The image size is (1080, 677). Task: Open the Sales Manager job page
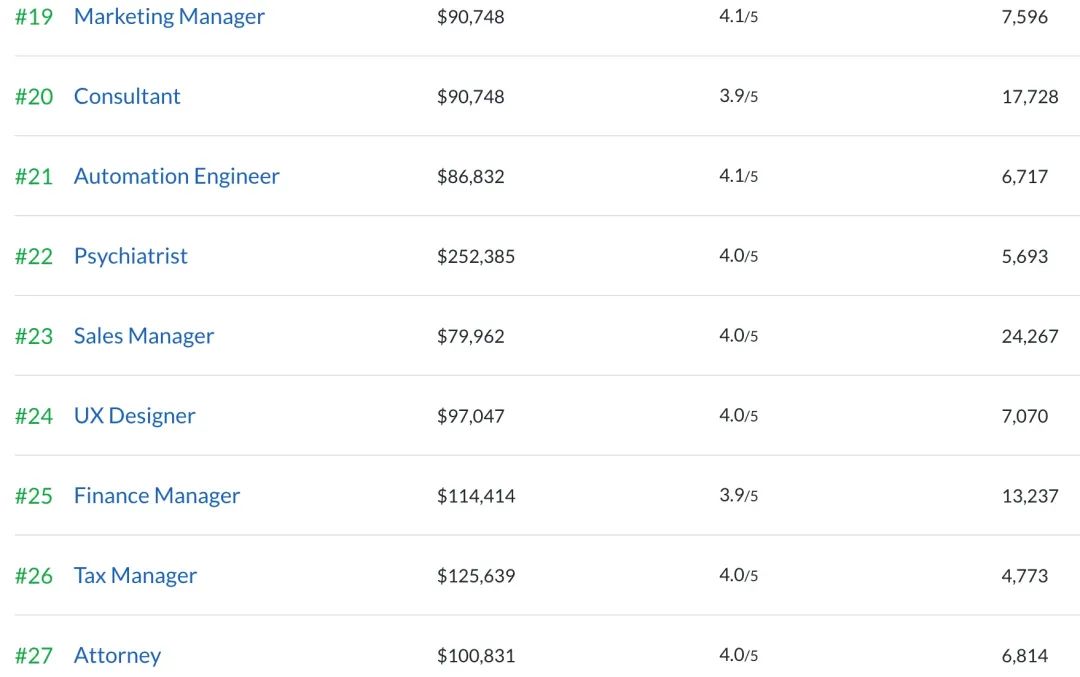(143, 336)
